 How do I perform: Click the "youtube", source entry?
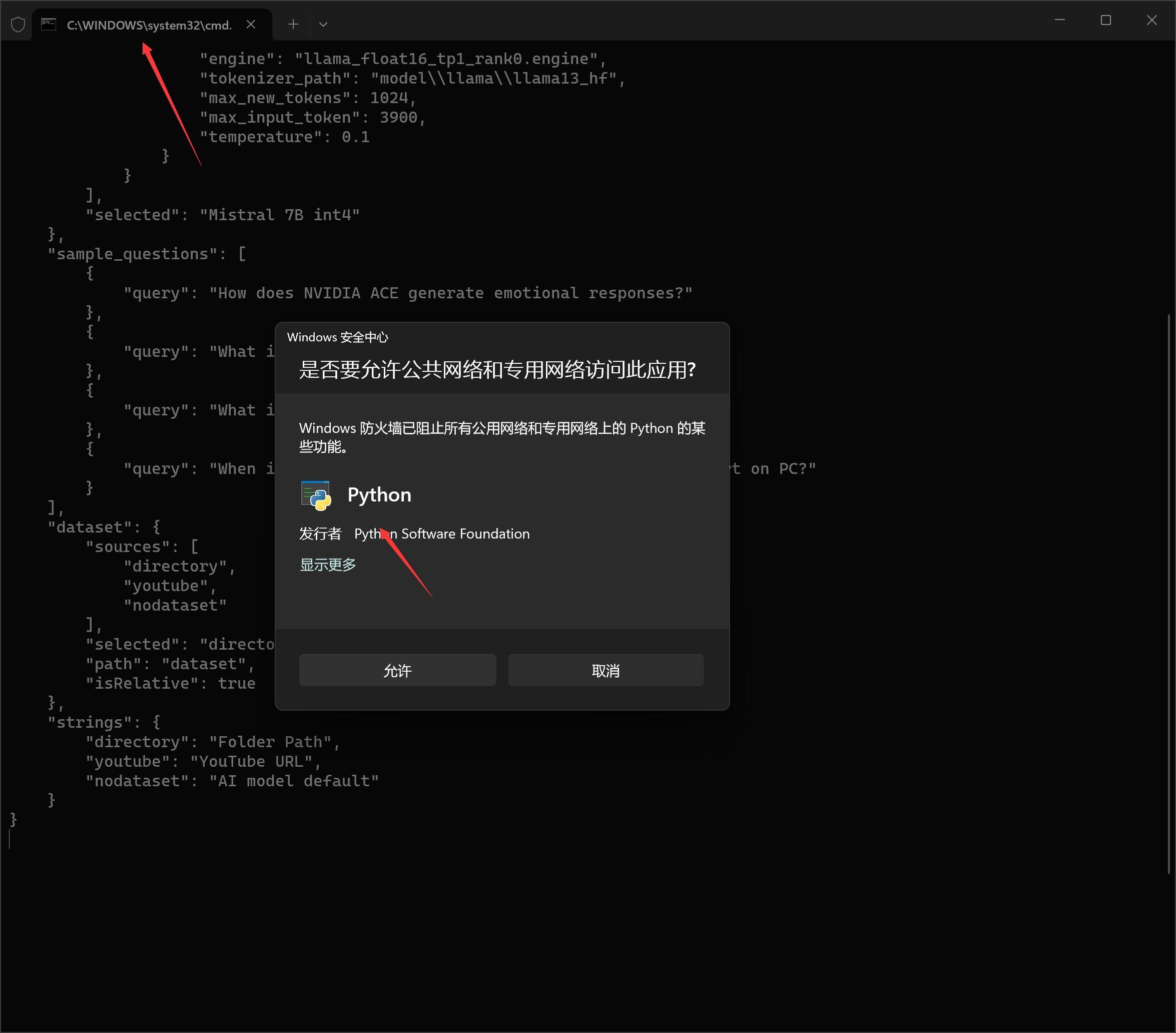click(x=170, y=586)
